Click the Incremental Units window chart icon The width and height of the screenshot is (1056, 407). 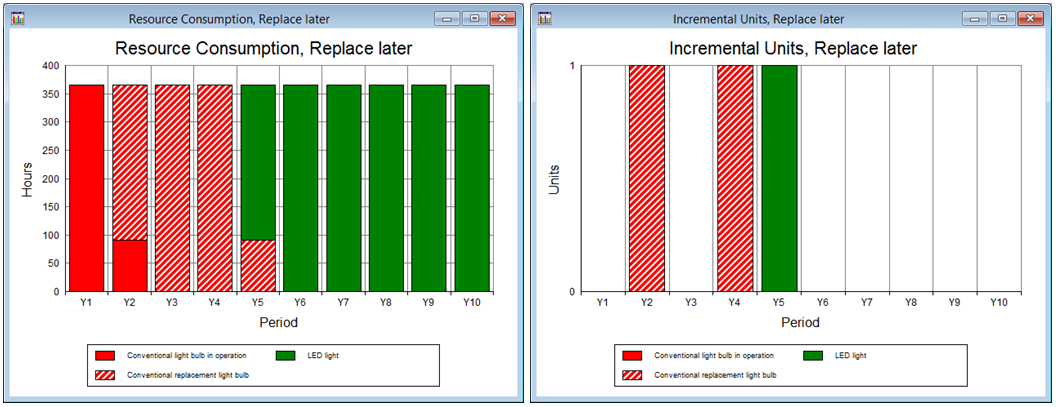coord(545,20)
